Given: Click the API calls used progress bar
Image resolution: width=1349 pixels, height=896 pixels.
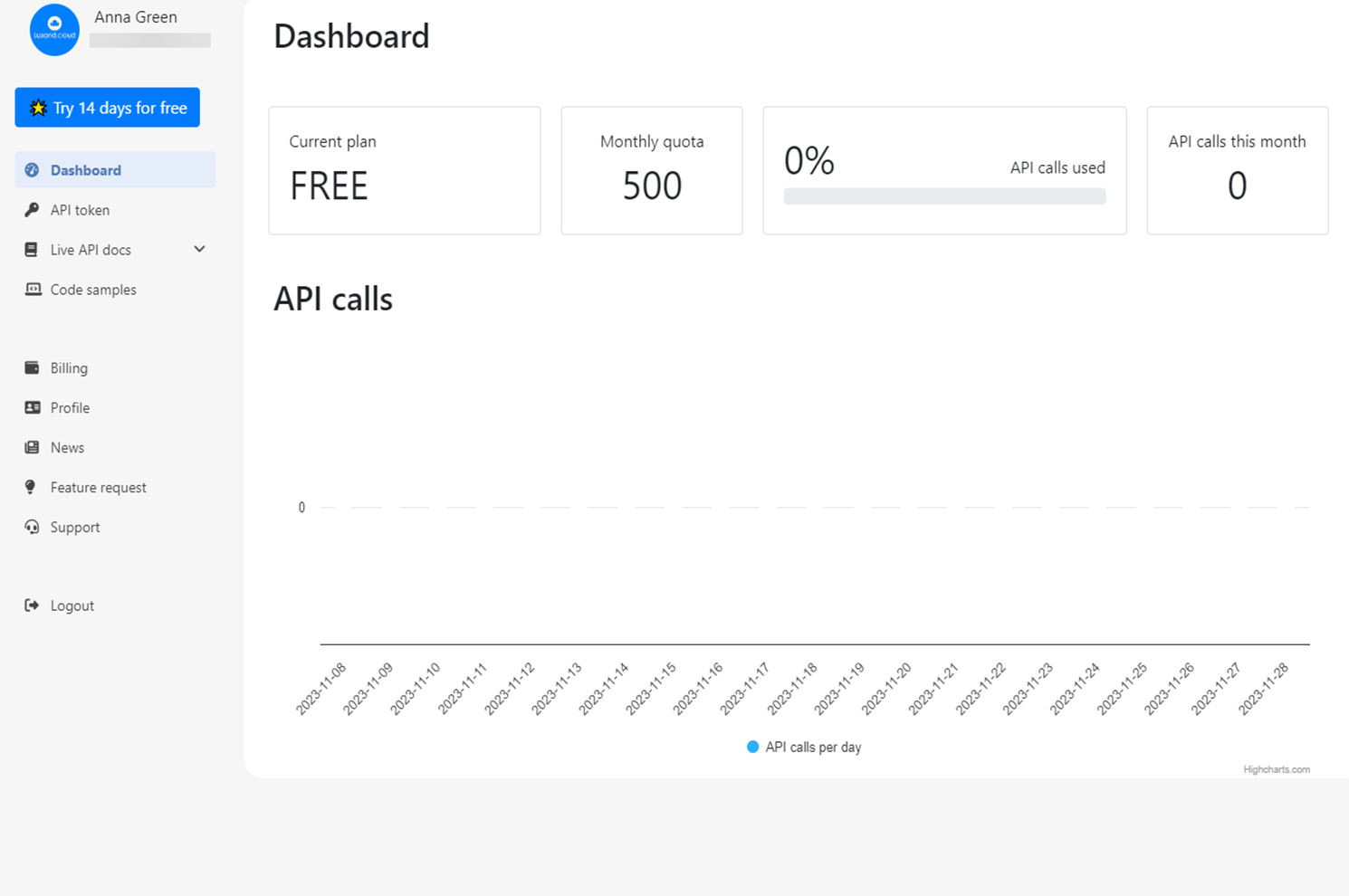Looking at the screenshot, I should (944, 195).
